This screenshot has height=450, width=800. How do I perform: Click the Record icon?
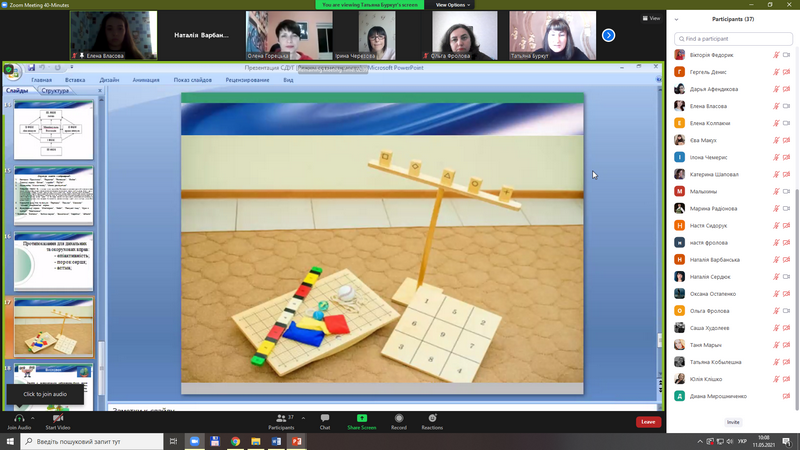coord(399,418)
